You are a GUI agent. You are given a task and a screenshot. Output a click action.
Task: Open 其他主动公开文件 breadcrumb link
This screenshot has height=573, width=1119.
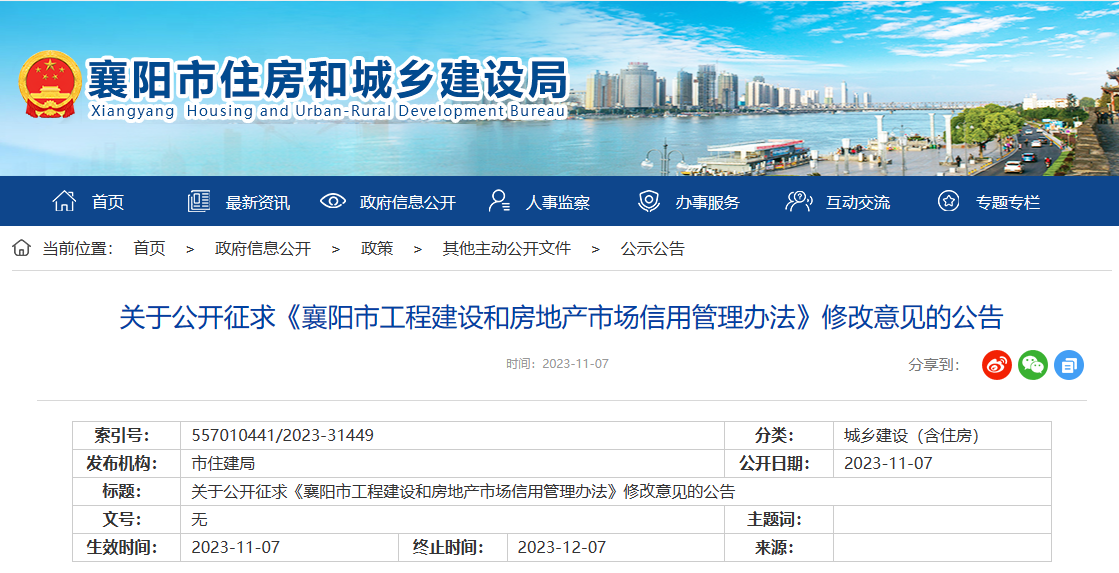tap(506, 248)
